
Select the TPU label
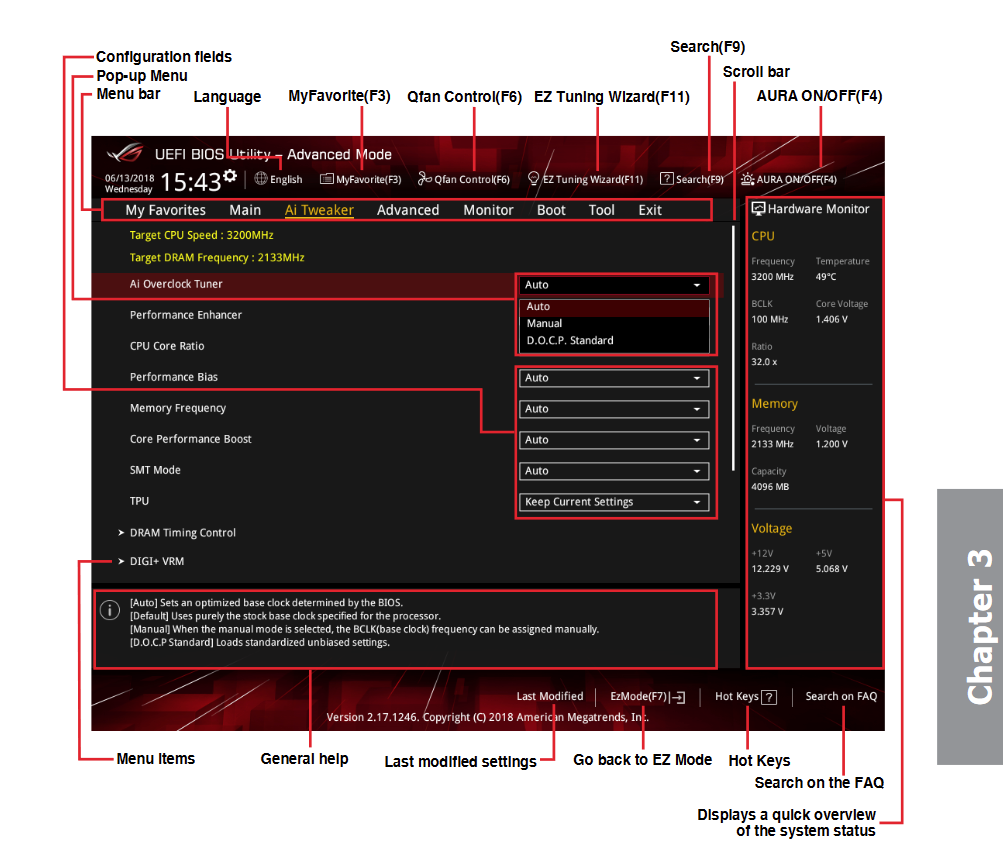[x=139, y=501]
